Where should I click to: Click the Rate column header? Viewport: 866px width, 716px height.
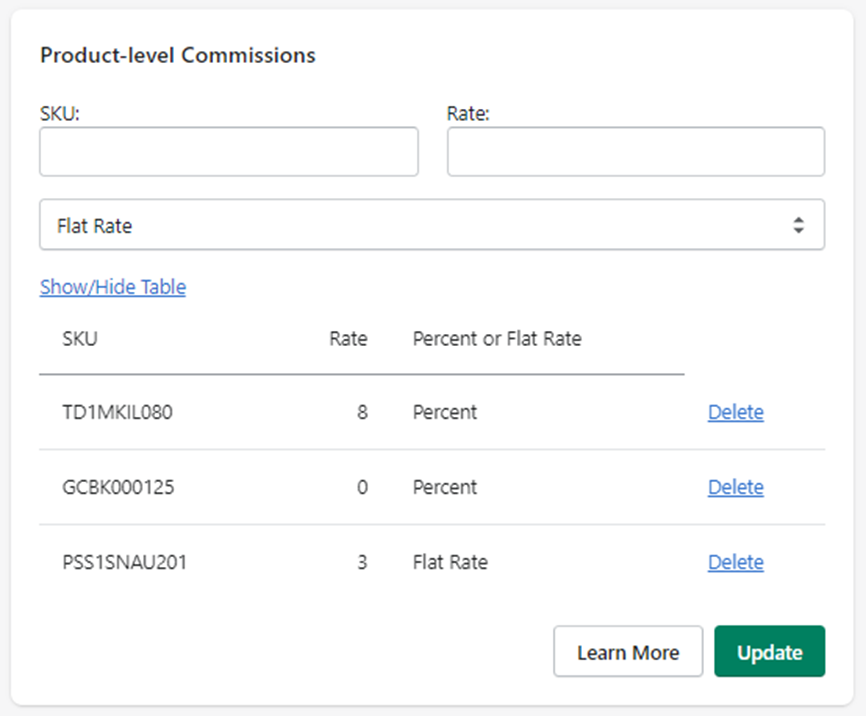[x=348, y=339]
